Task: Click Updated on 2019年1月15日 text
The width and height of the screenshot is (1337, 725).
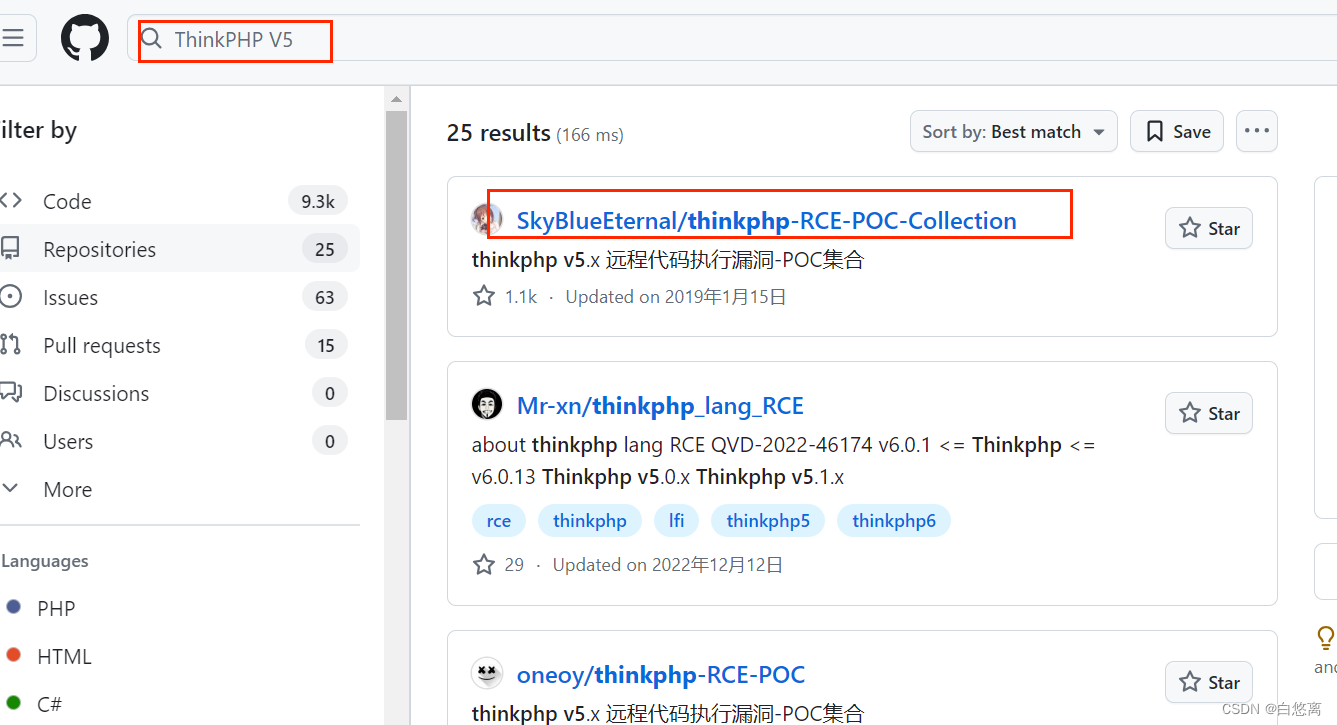Action: coord(676,296)
